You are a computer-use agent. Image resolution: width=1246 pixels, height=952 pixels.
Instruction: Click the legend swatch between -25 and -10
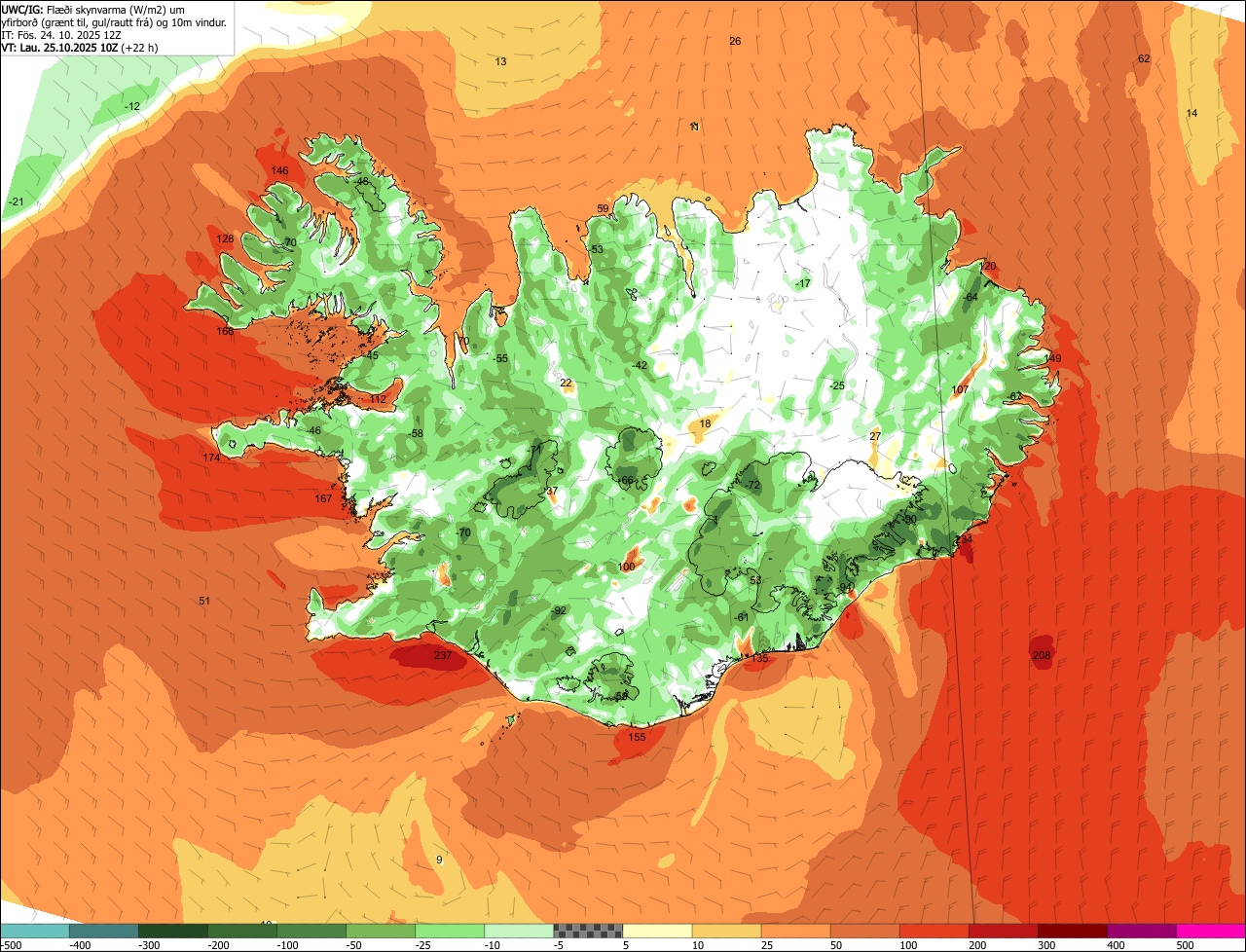pos(450,931)
